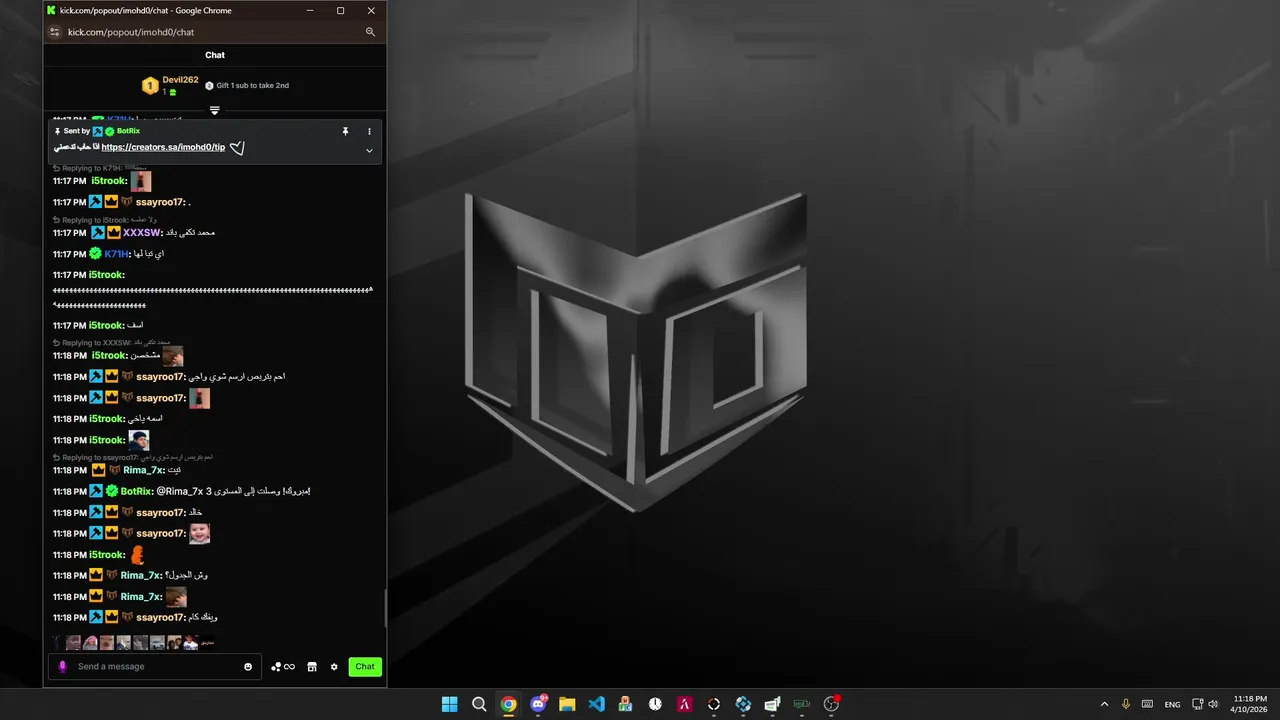Viewport: 1280px width, 720px height.
Task: Open Windows taskbar Search
Action: click(x=479, y=704)
